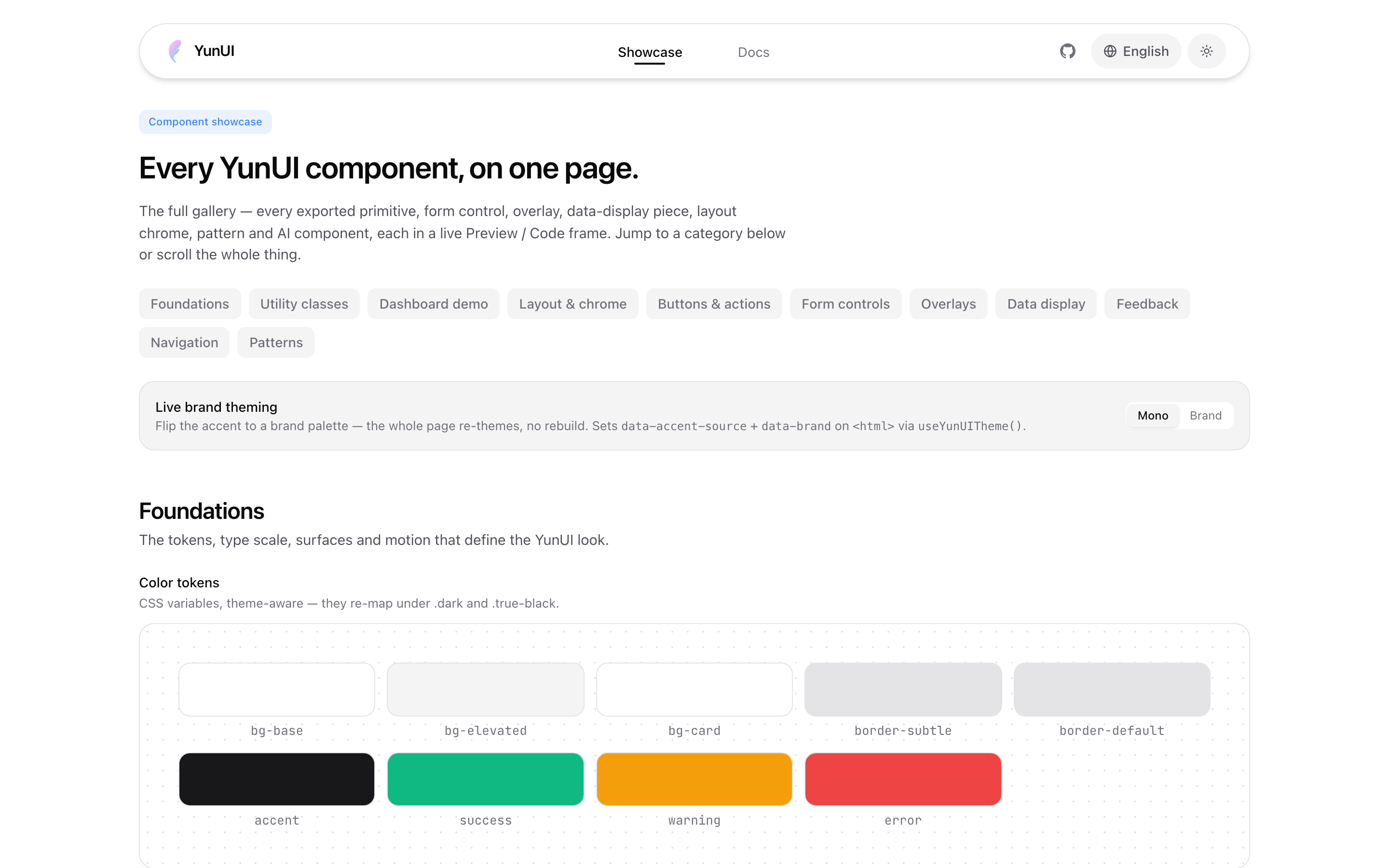Viewport: 1389px width, 868px height.
Task: Click the border-subtle color swatch
Action: tap(903, 690)
